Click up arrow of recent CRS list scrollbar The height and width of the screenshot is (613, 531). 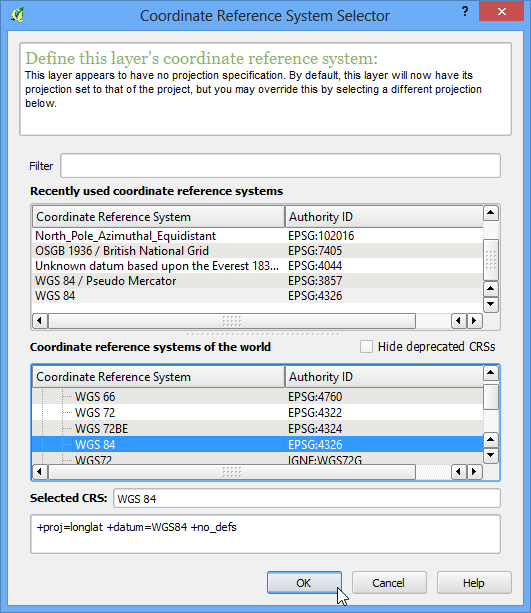pyautogui.click(x=491, y=213)
